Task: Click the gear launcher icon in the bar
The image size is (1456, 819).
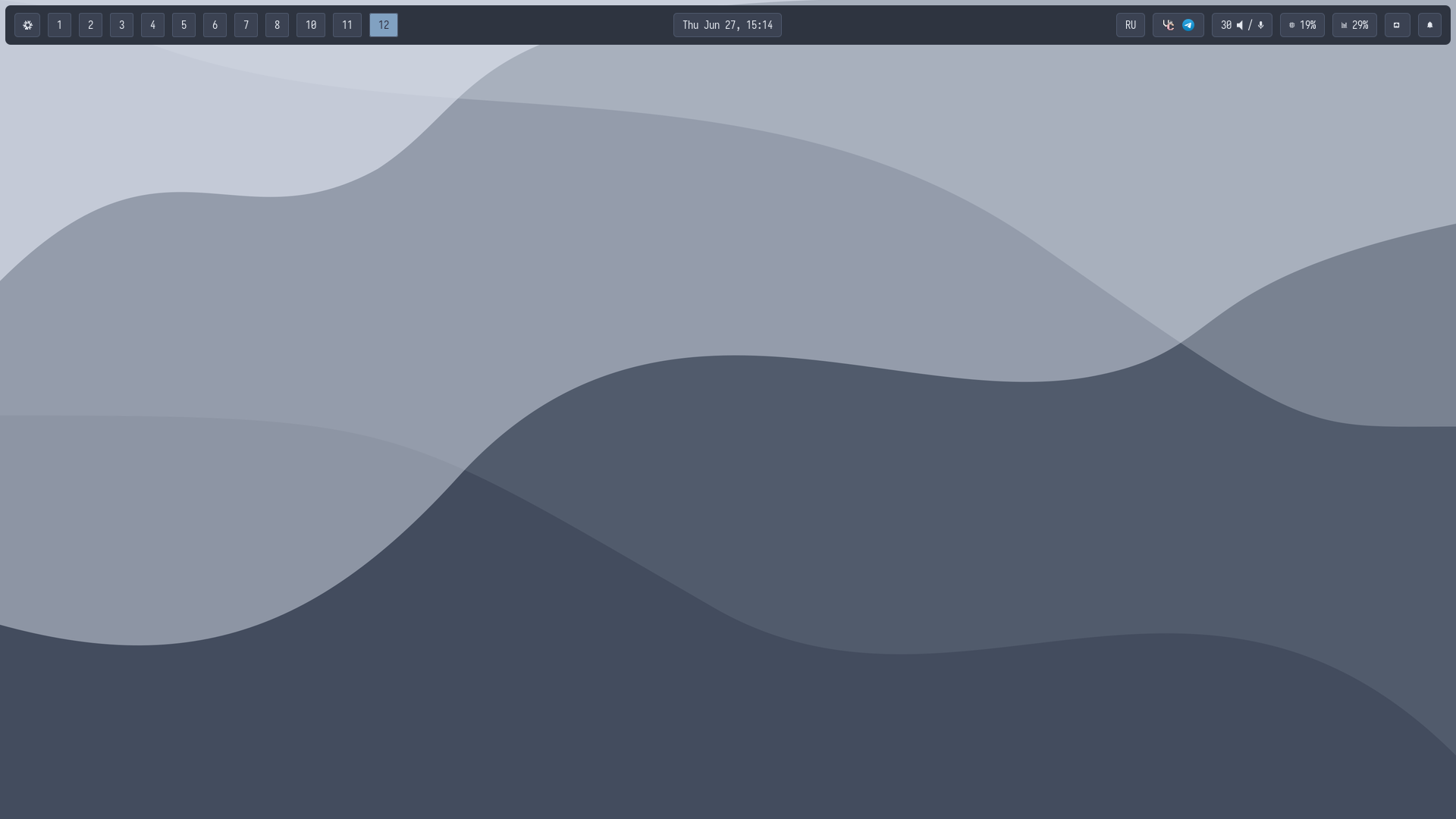Action: pyautogui.click(x=27, y=25)
